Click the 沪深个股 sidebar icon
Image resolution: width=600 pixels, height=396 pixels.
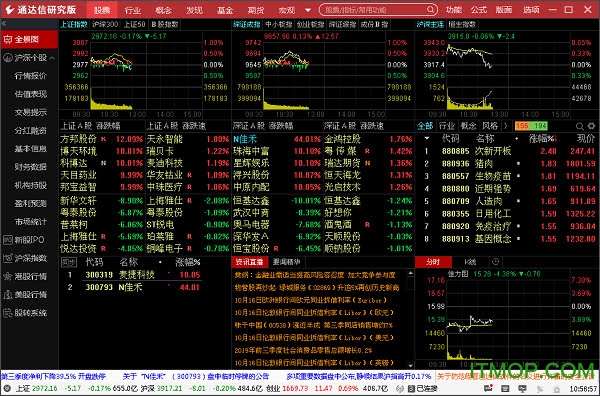(x=8, y=58)
